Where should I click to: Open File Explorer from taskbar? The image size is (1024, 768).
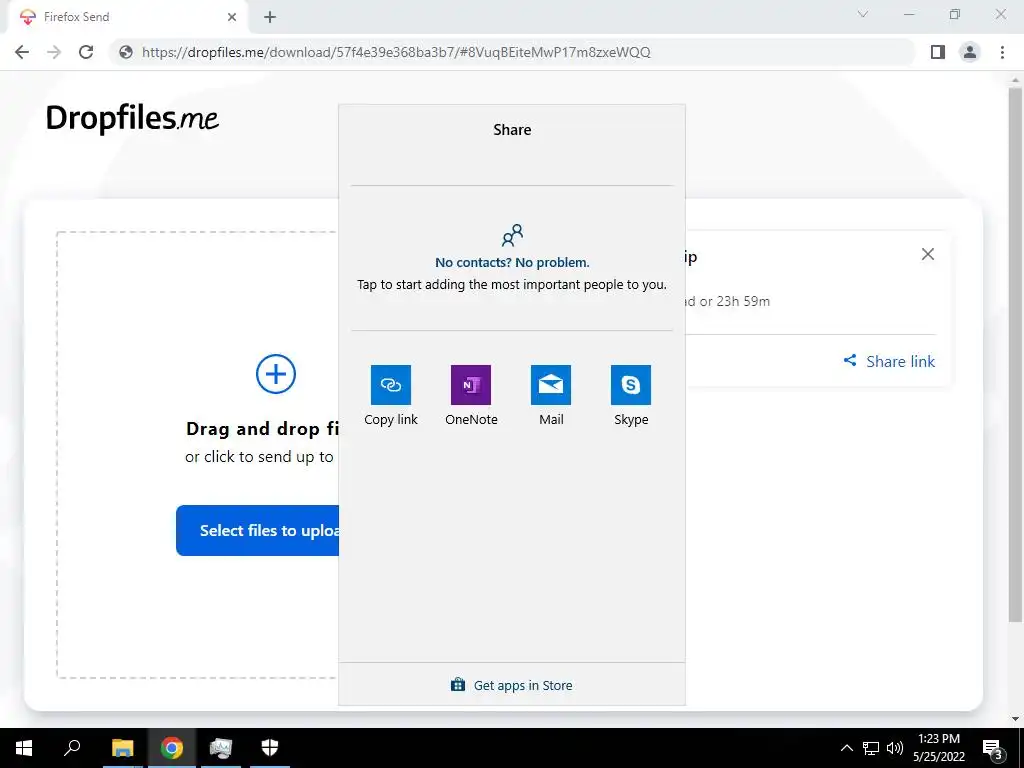click(122, 748)
